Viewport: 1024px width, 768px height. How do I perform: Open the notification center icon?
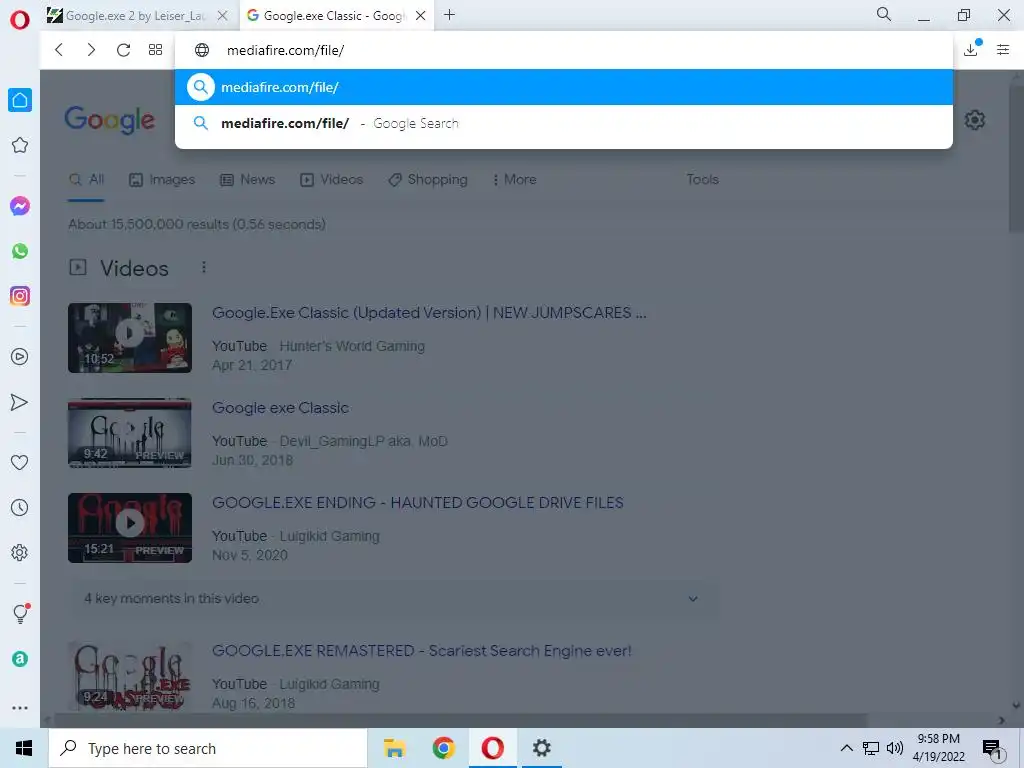click(992, 750)
